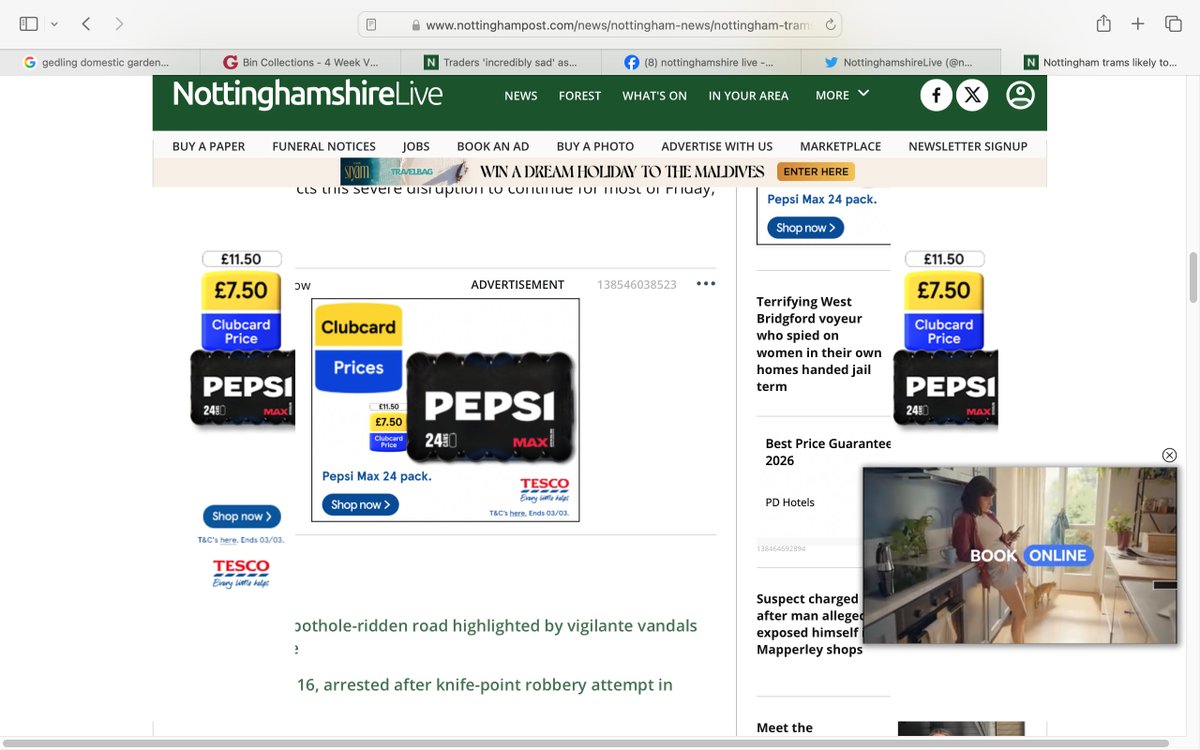
Task: Open the NEWS section
Action: point(521,96)
